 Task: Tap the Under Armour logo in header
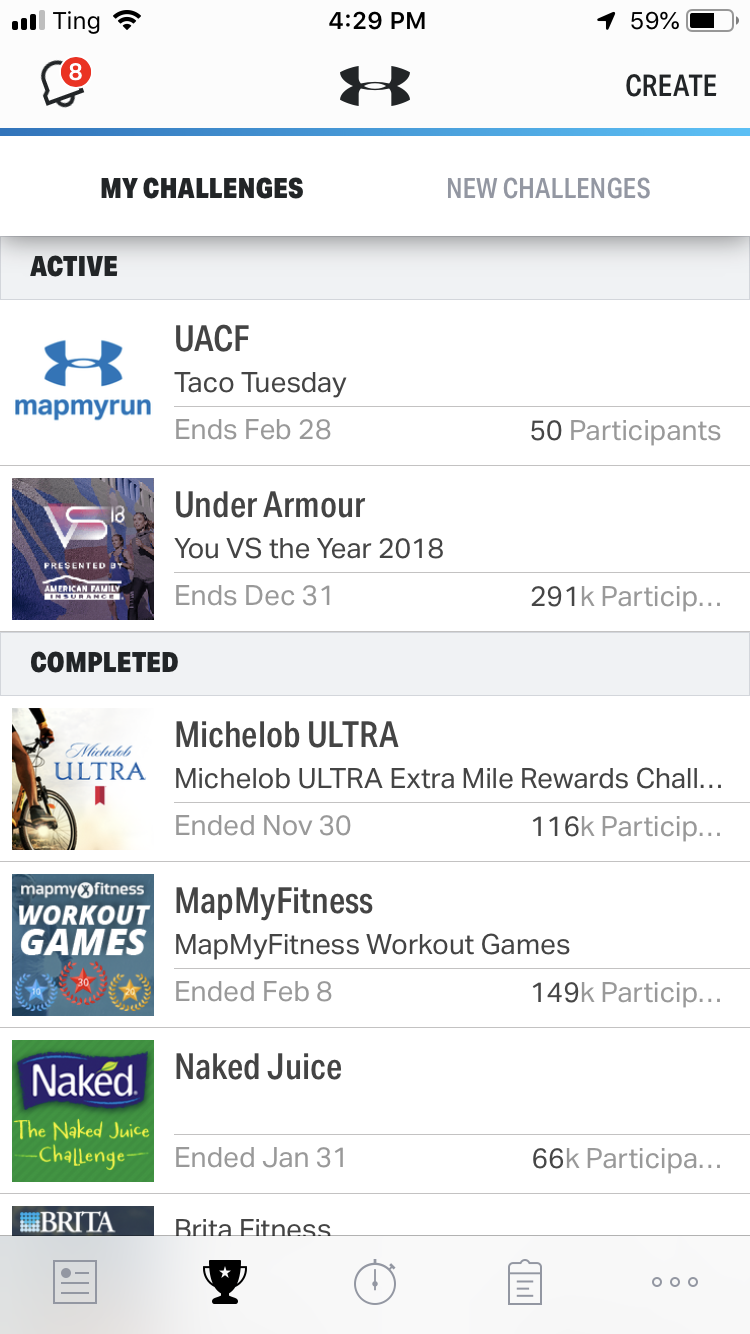tap(375, 86)
